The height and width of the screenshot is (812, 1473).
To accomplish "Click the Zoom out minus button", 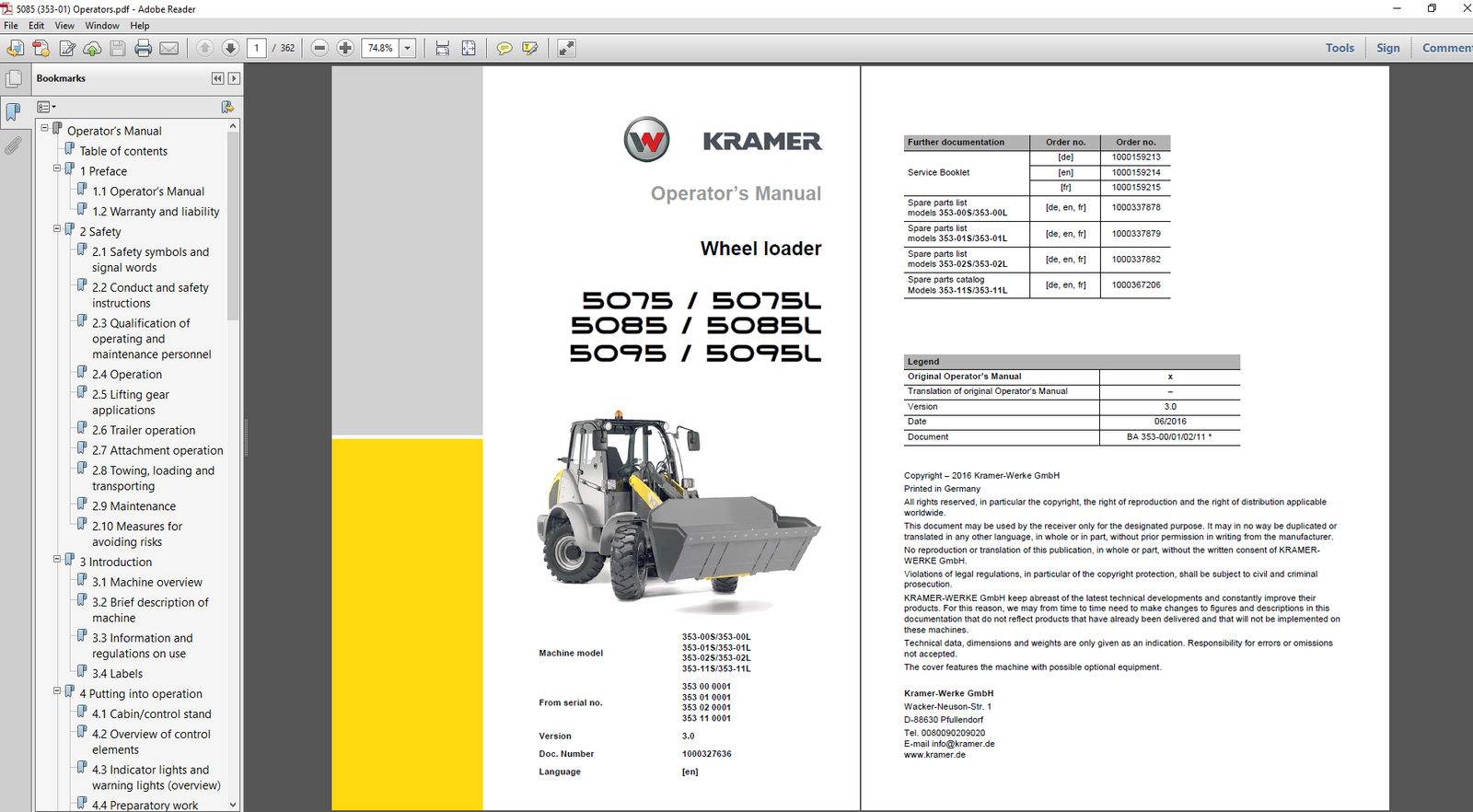I will (319, 48).
